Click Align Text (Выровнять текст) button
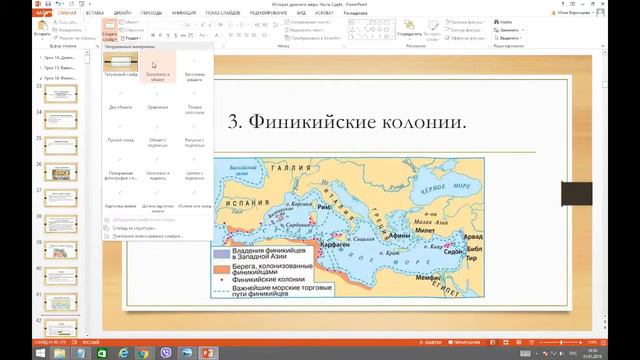The width and height of the screenshot is (640, 360). tap(306, 30)
